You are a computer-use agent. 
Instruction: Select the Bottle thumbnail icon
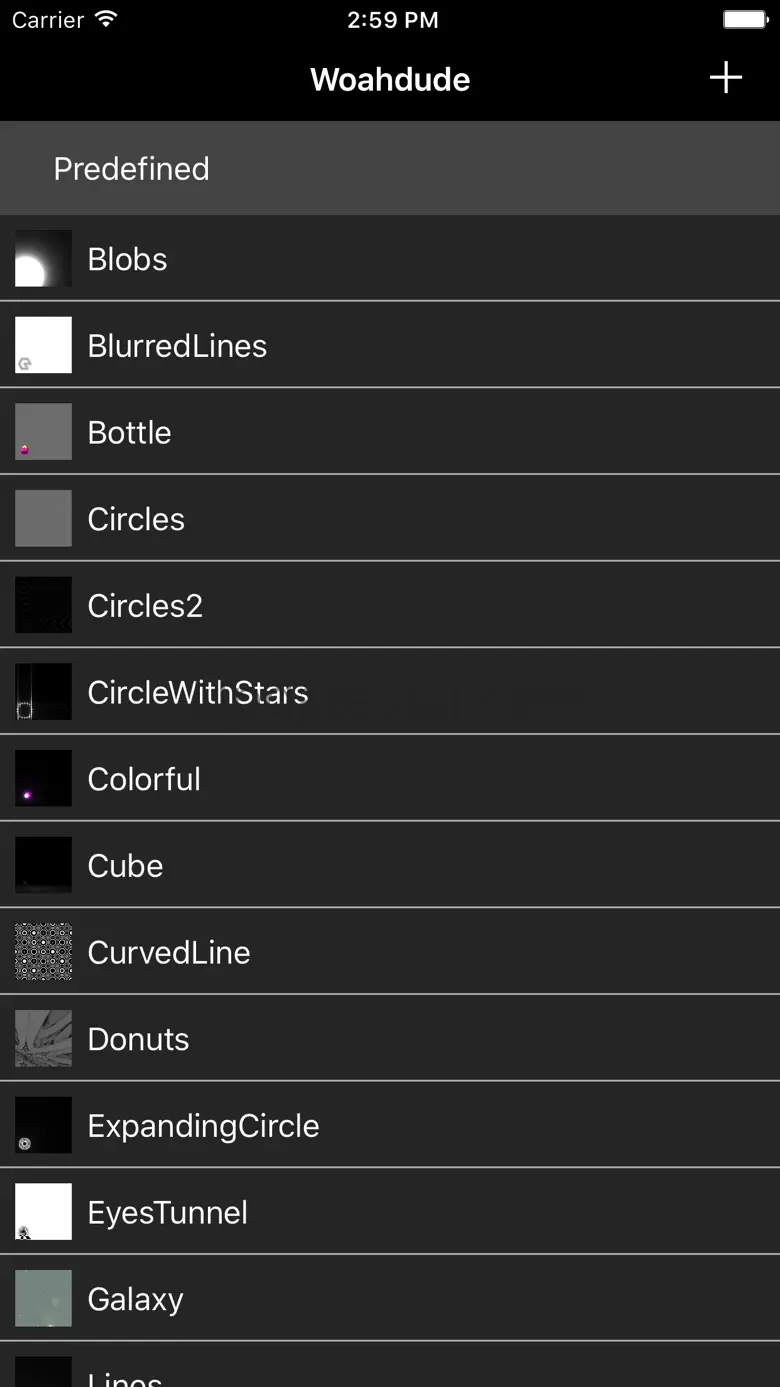[x=43, y=432]
